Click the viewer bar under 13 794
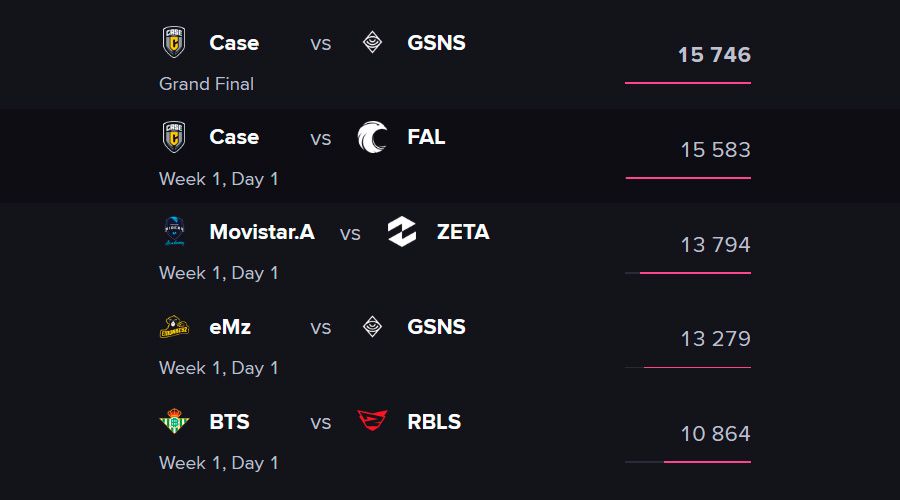The height and width of the screenshot is (500, 900). tap(688, 273)
